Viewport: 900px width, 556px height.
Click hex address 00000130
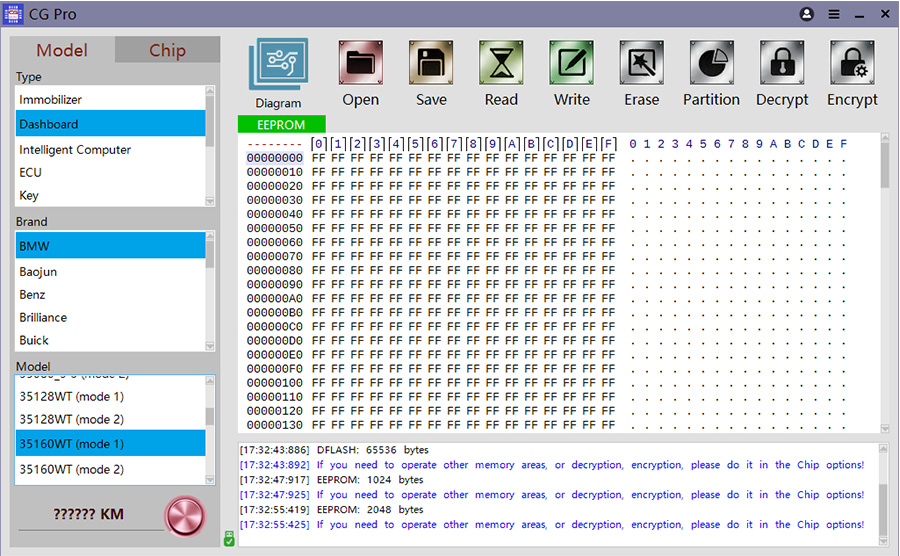[x=275, y=425]
